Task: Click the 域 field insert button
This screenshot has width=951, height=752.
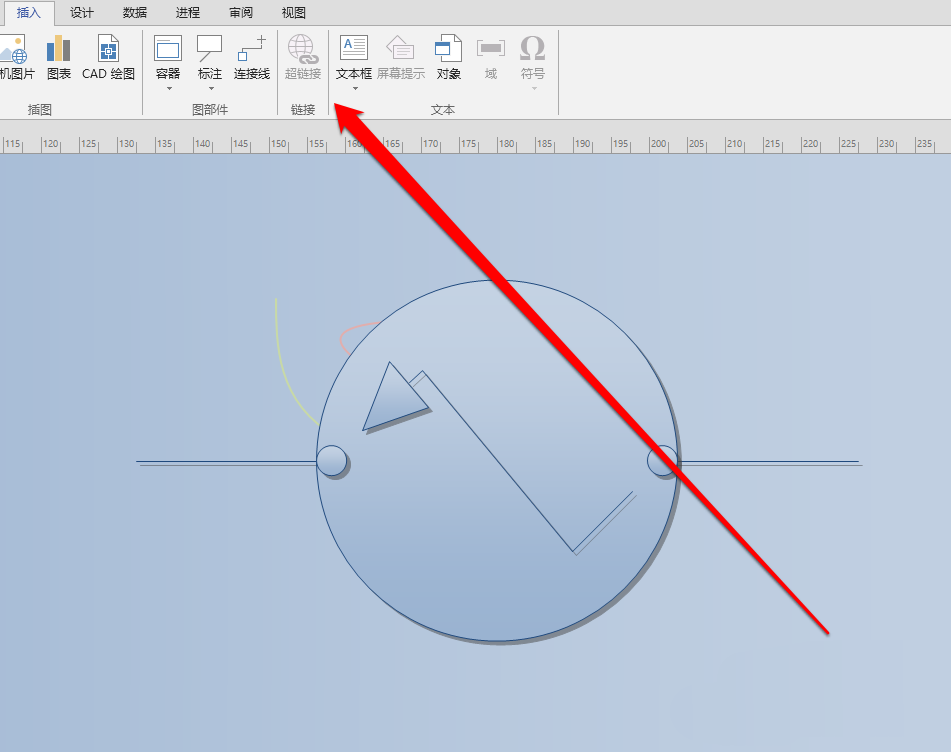Action: tap(490, 55)
